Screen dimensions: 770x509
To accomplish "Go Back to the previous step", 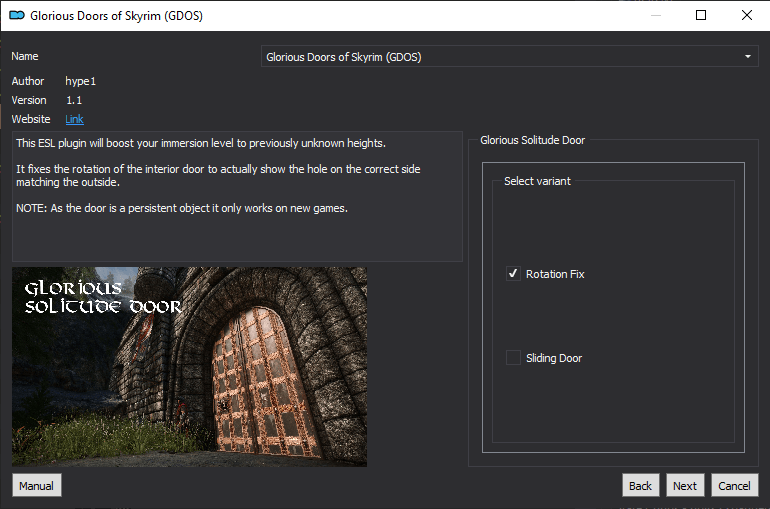I will click(x=640, y=485).
